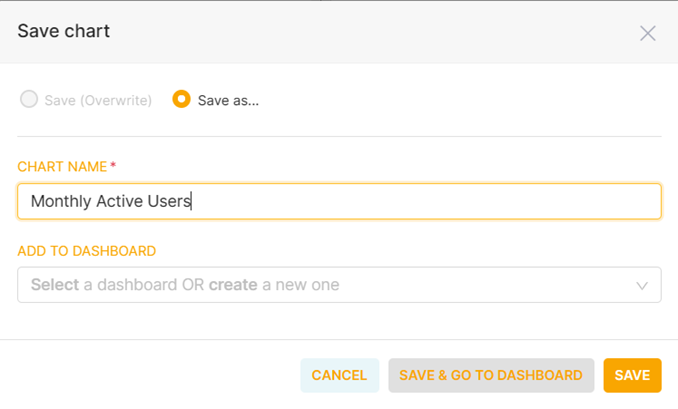Open the 'Select a dashboard' combo box
The height and width of the screenshot is (409, 678).
pos(339,285)
